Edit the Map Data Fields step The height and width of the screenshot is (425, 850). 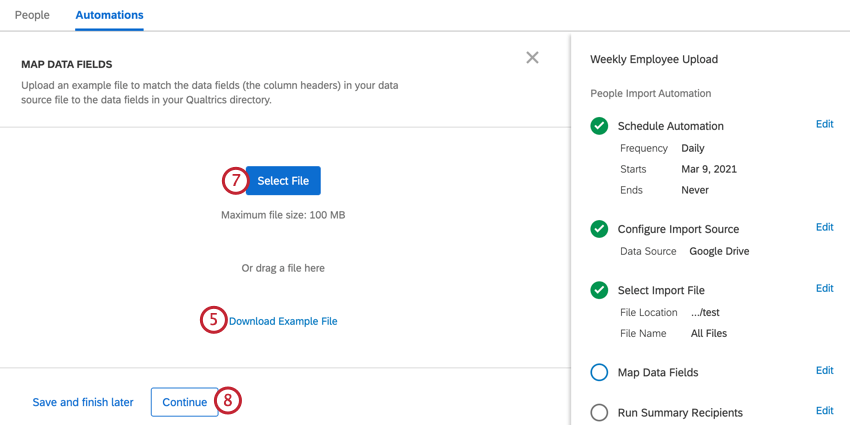coord(825,370)
